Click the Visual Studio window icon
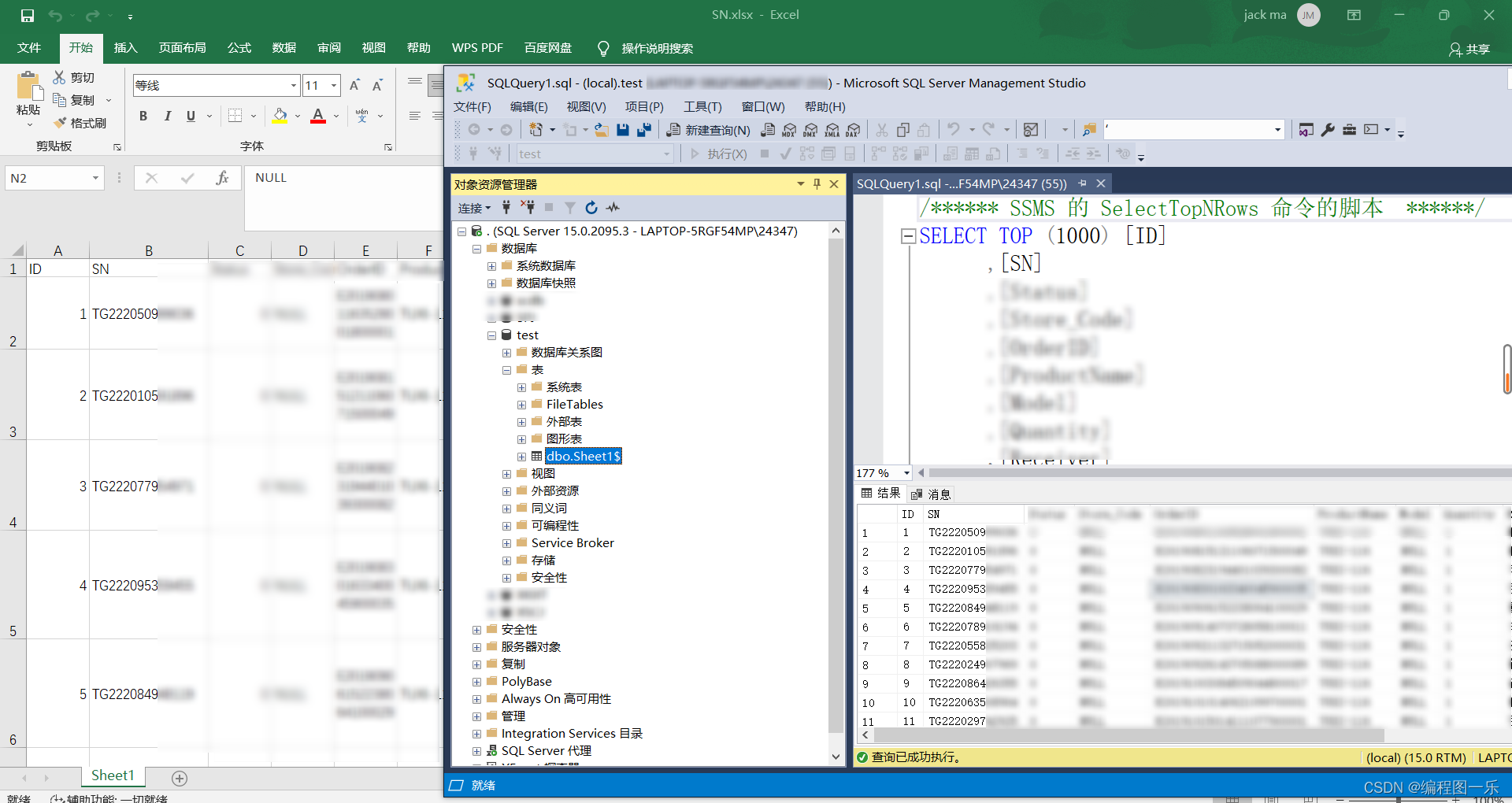 (x=1306, y=130)
